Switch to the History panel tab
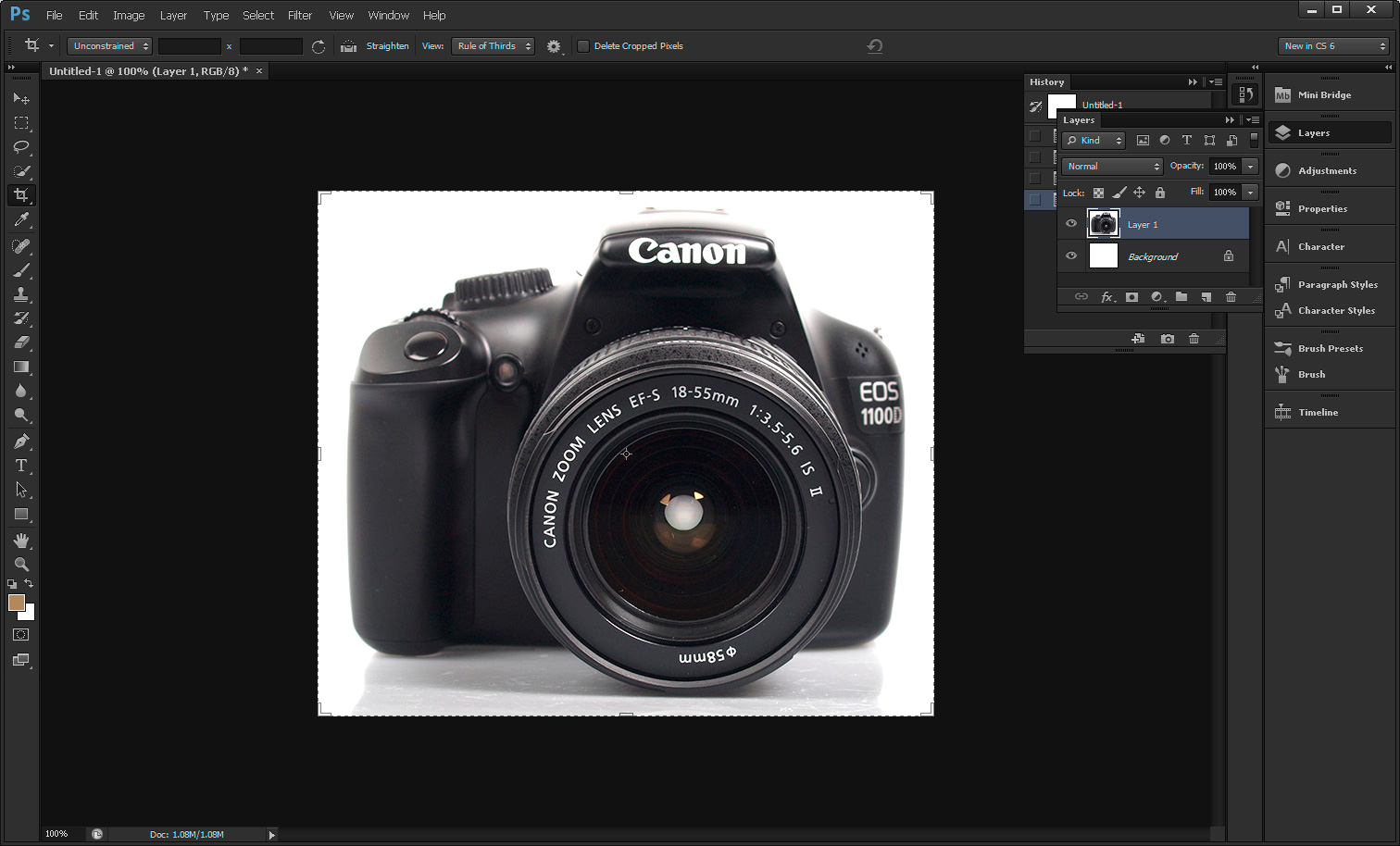 click(1046, 81)
